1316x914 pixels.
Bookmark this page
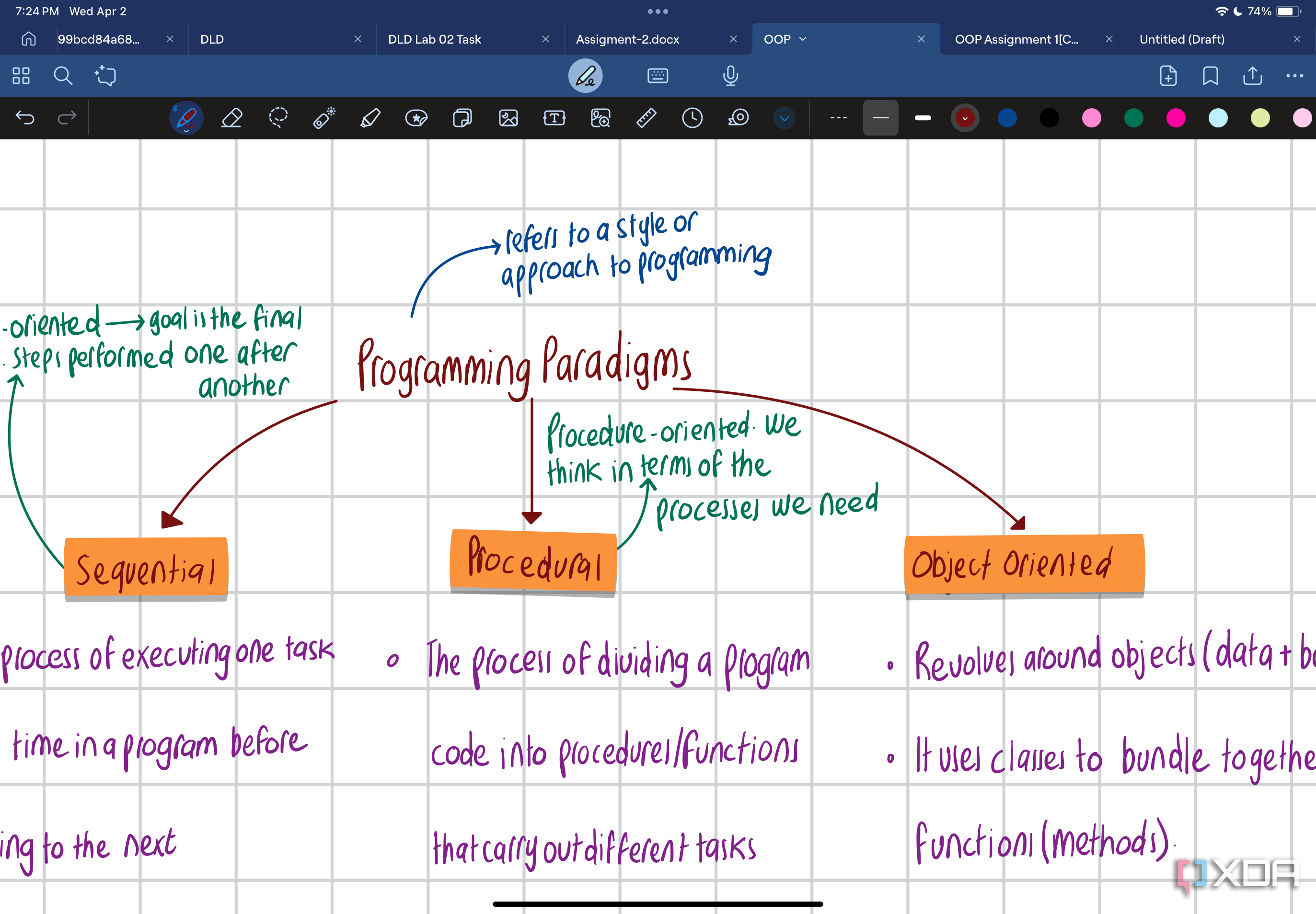coord(1211,76)
